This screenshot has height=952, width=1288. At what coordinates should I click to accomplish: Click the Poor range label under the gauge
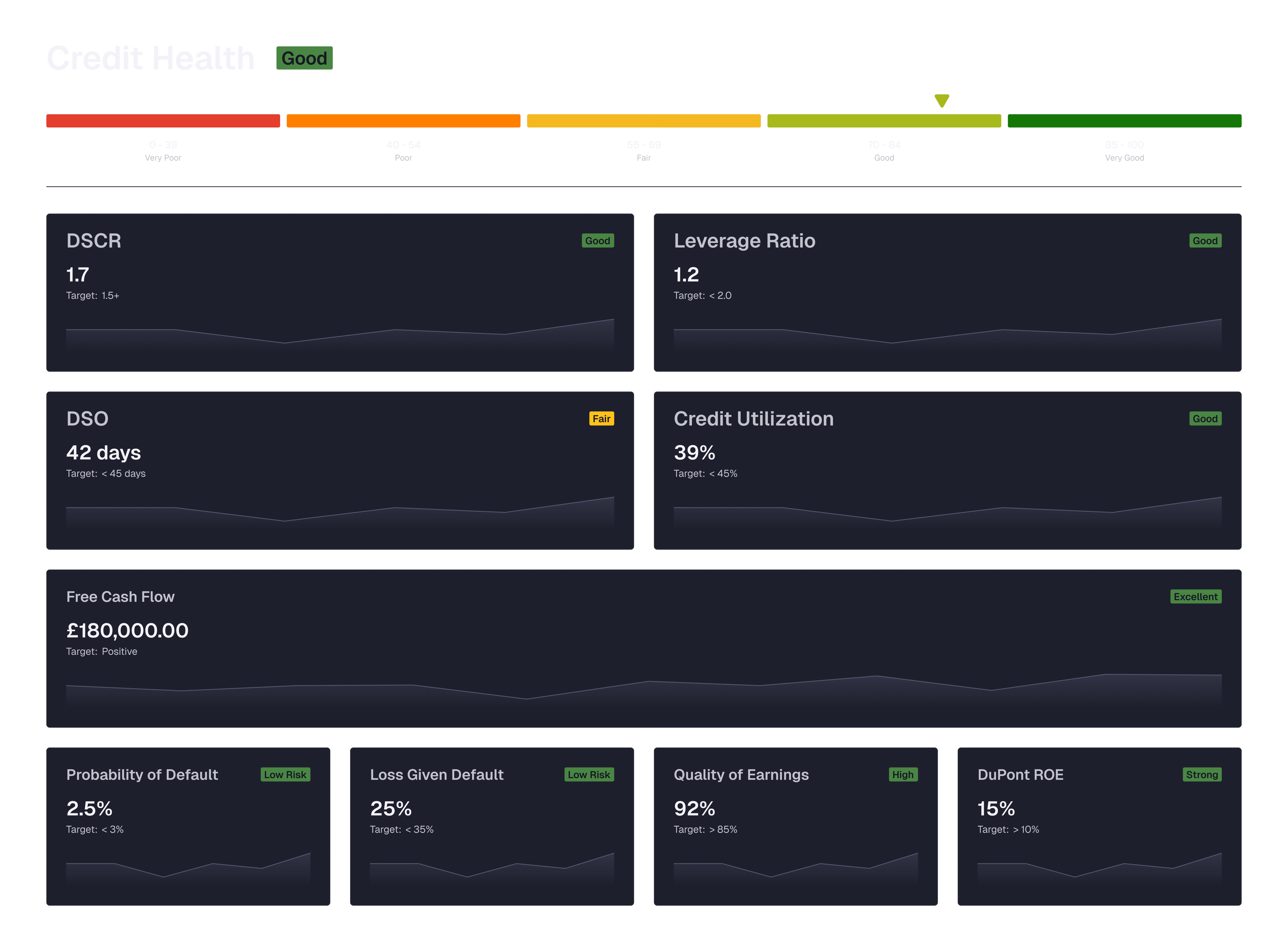click(x=403, y=158)
